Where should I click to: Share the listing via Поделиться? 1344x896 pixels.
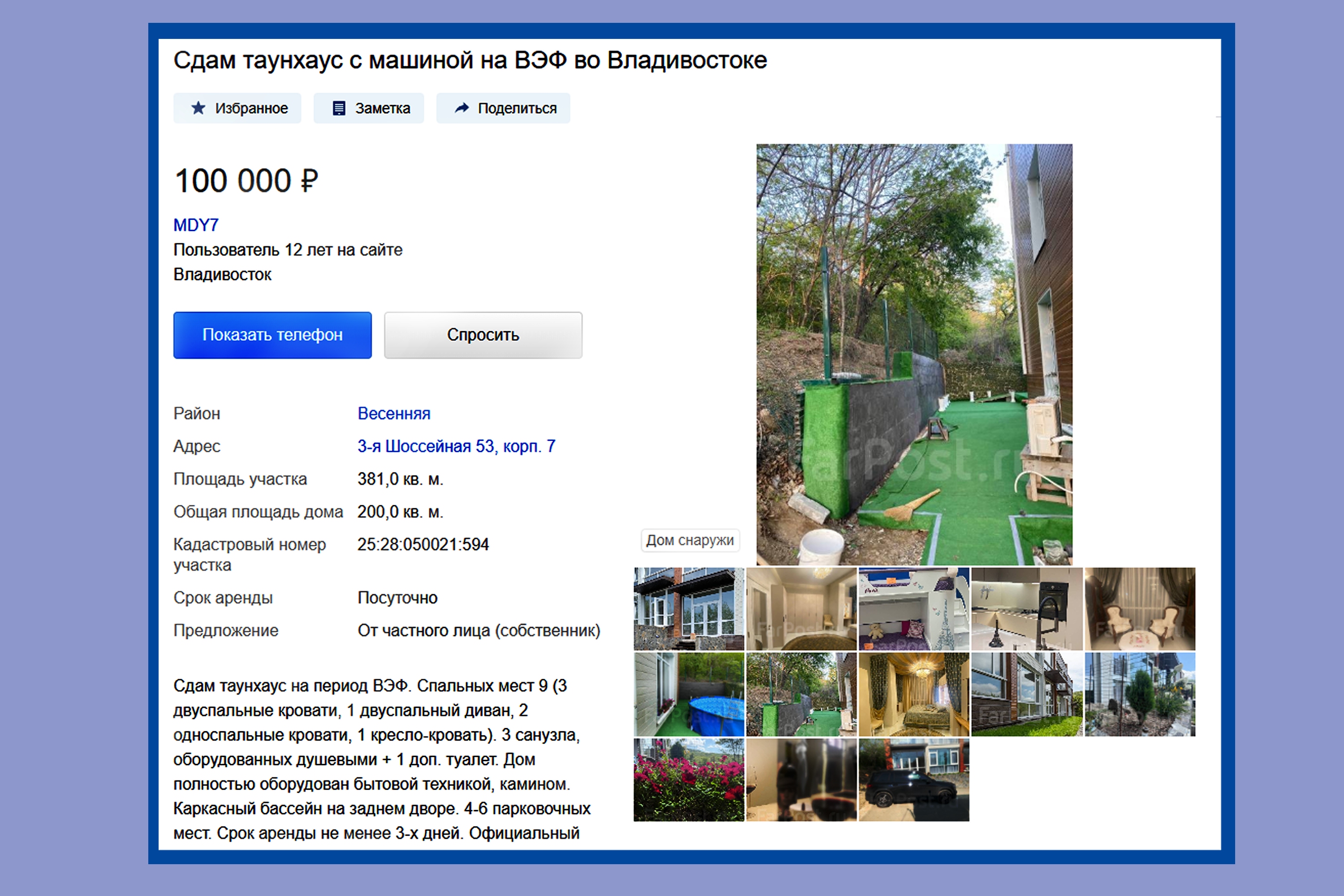[503, 108]
